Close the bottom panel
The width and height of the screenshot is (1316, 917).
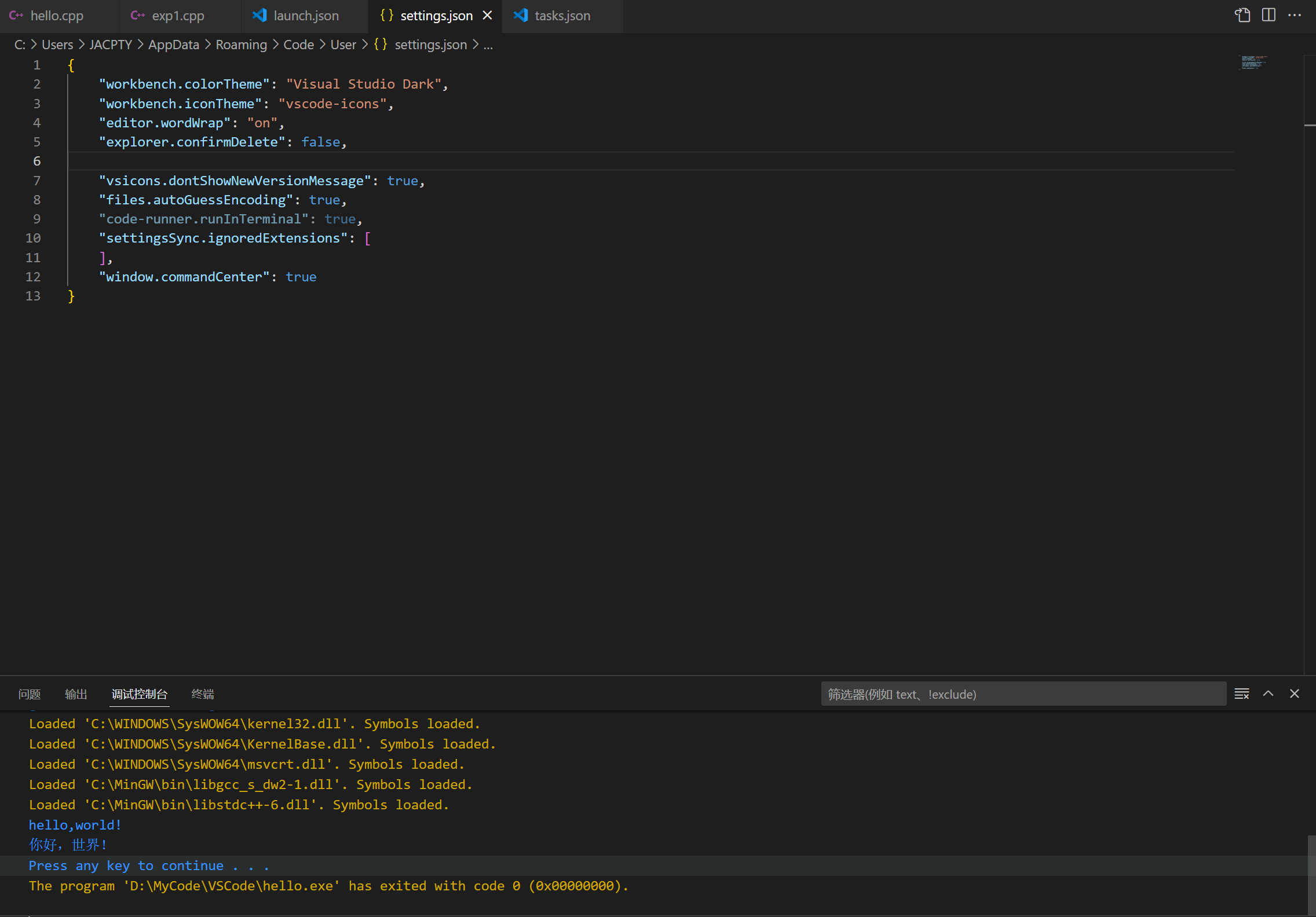(x=1295, y=694)
